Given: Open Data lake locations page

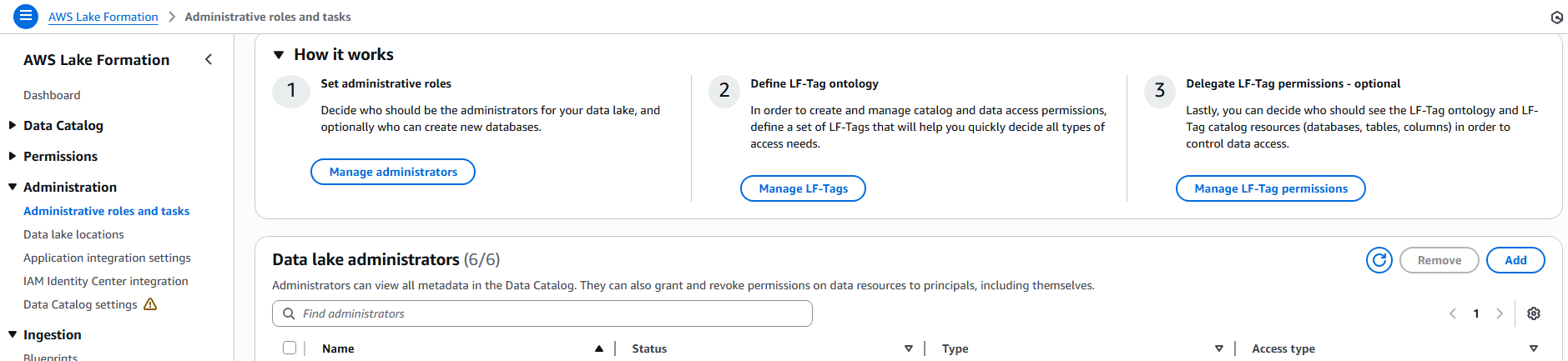Looking at the screenshot, I should [73, 234].
